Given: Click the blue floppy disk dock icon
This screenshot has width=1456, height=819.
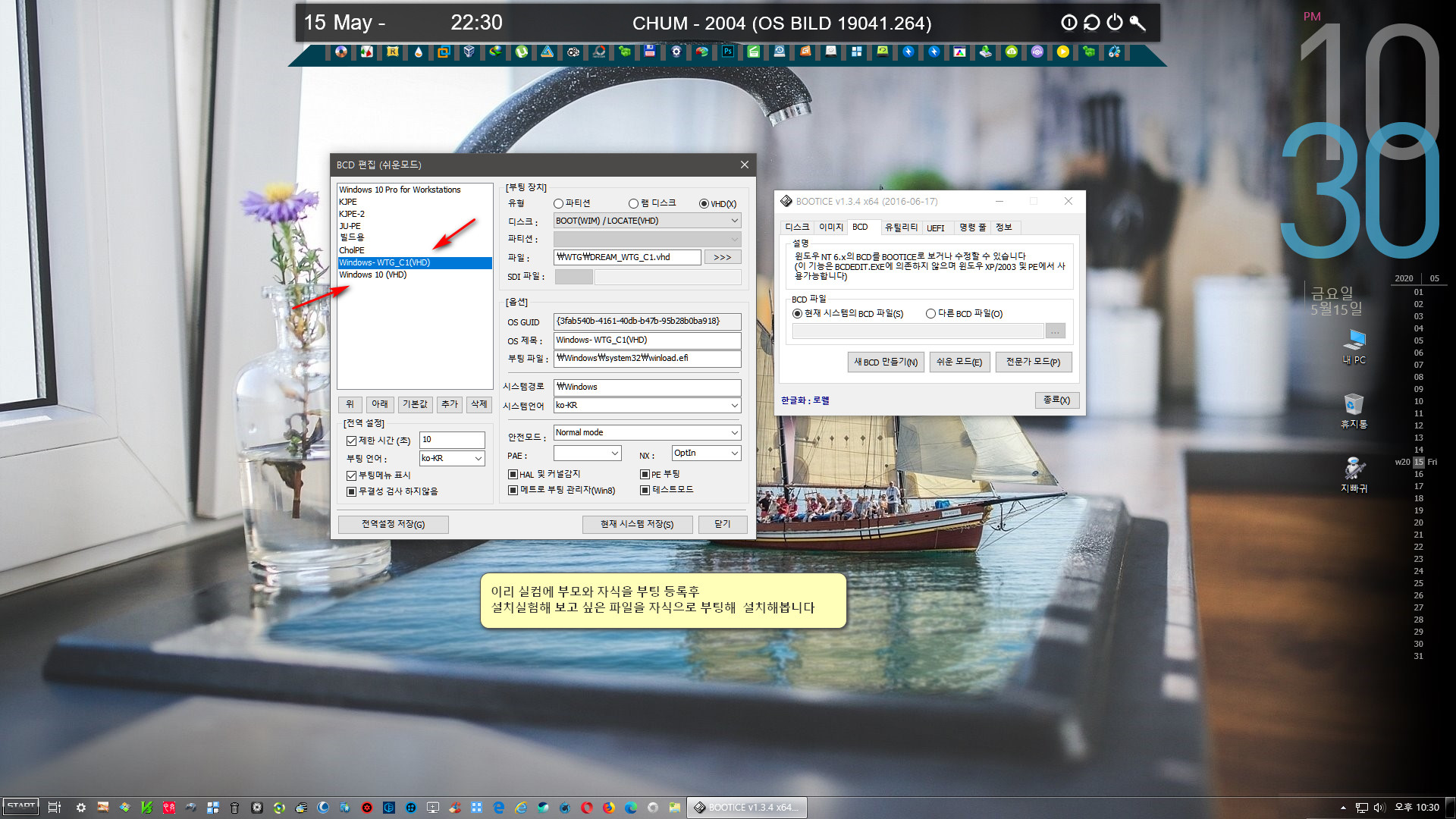Looking at the screenshot, I should tap(650, 52).
